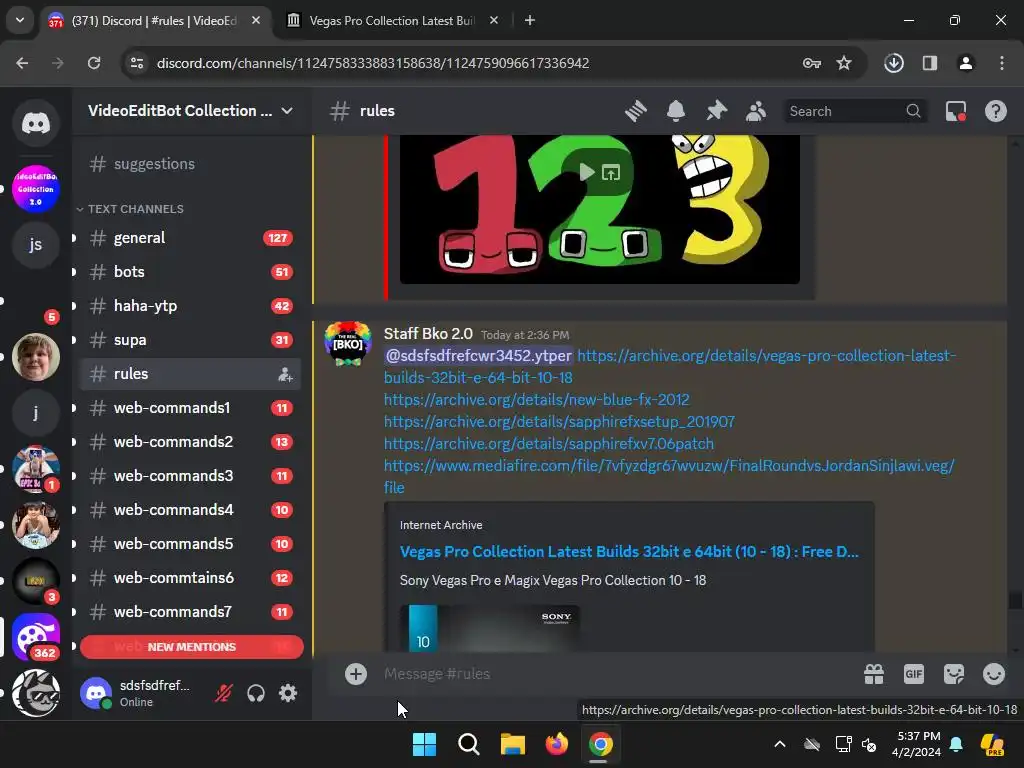Viewport: 1024px width, 768px height.
Task: Open User Settings gear icon
Action: (288, 693)
